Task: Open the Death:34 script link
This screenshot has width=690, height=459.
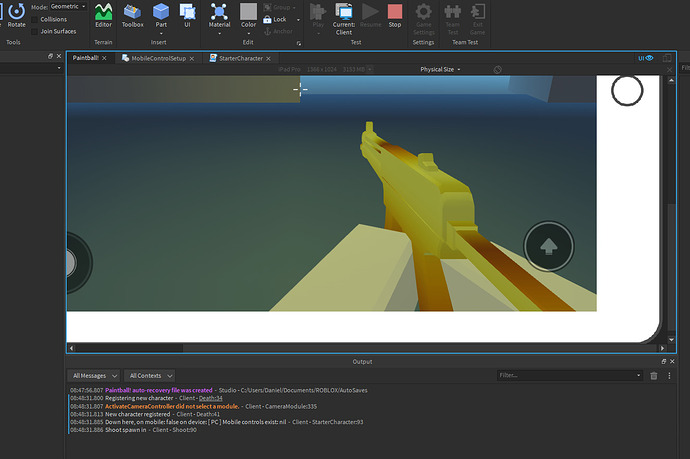Action: click(209, 398)
